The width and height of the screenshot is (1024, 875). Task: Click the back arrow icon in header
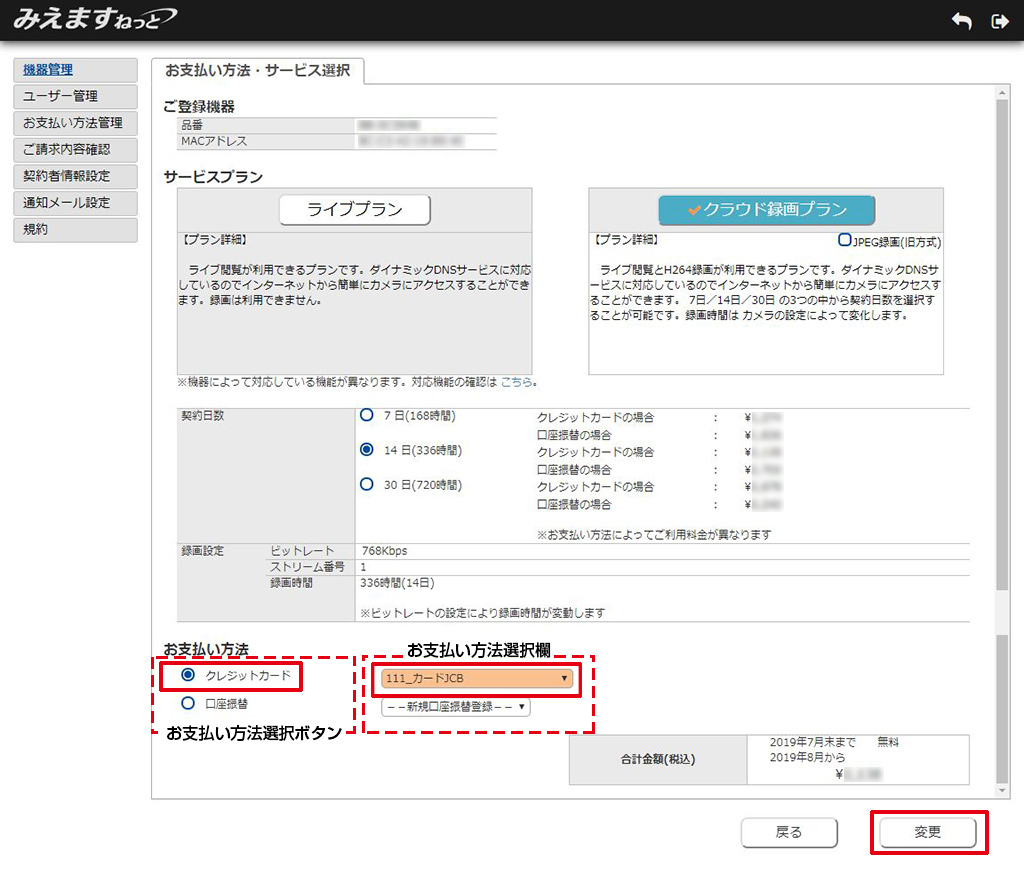pyautogui.click(x=961, y=21)
